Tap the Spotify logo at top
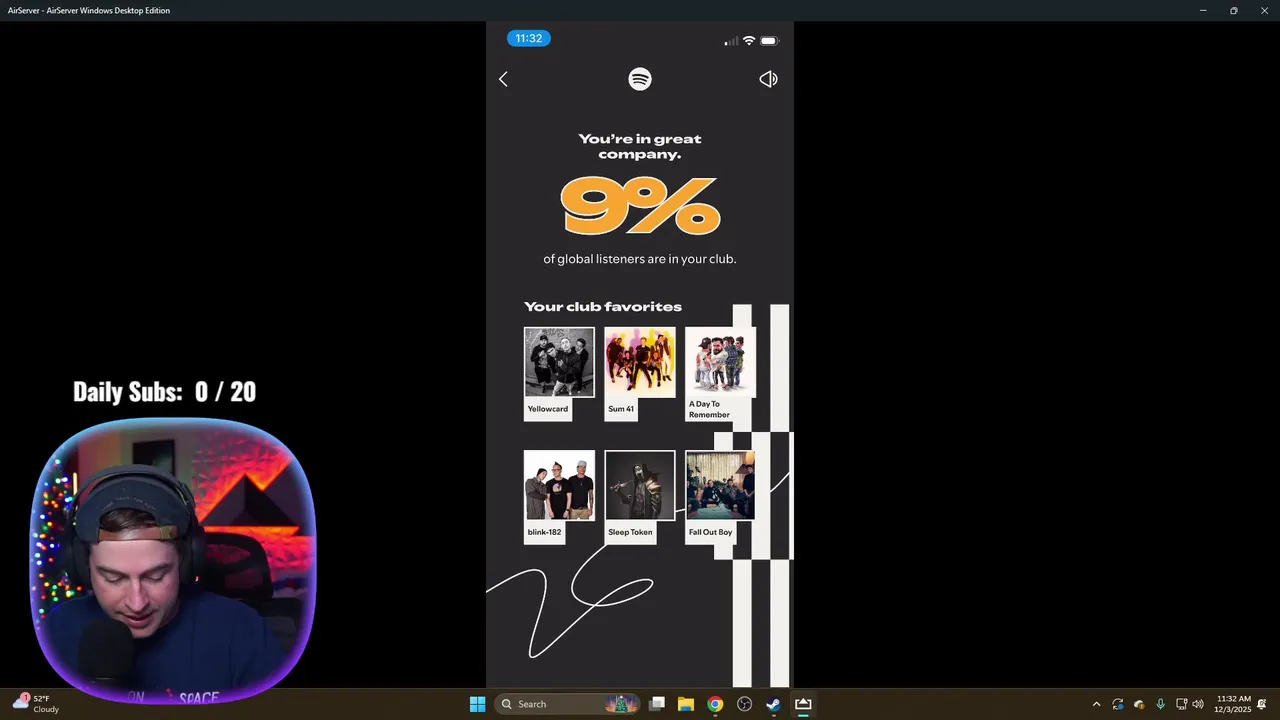1280x720 pixels. point(640,79)
